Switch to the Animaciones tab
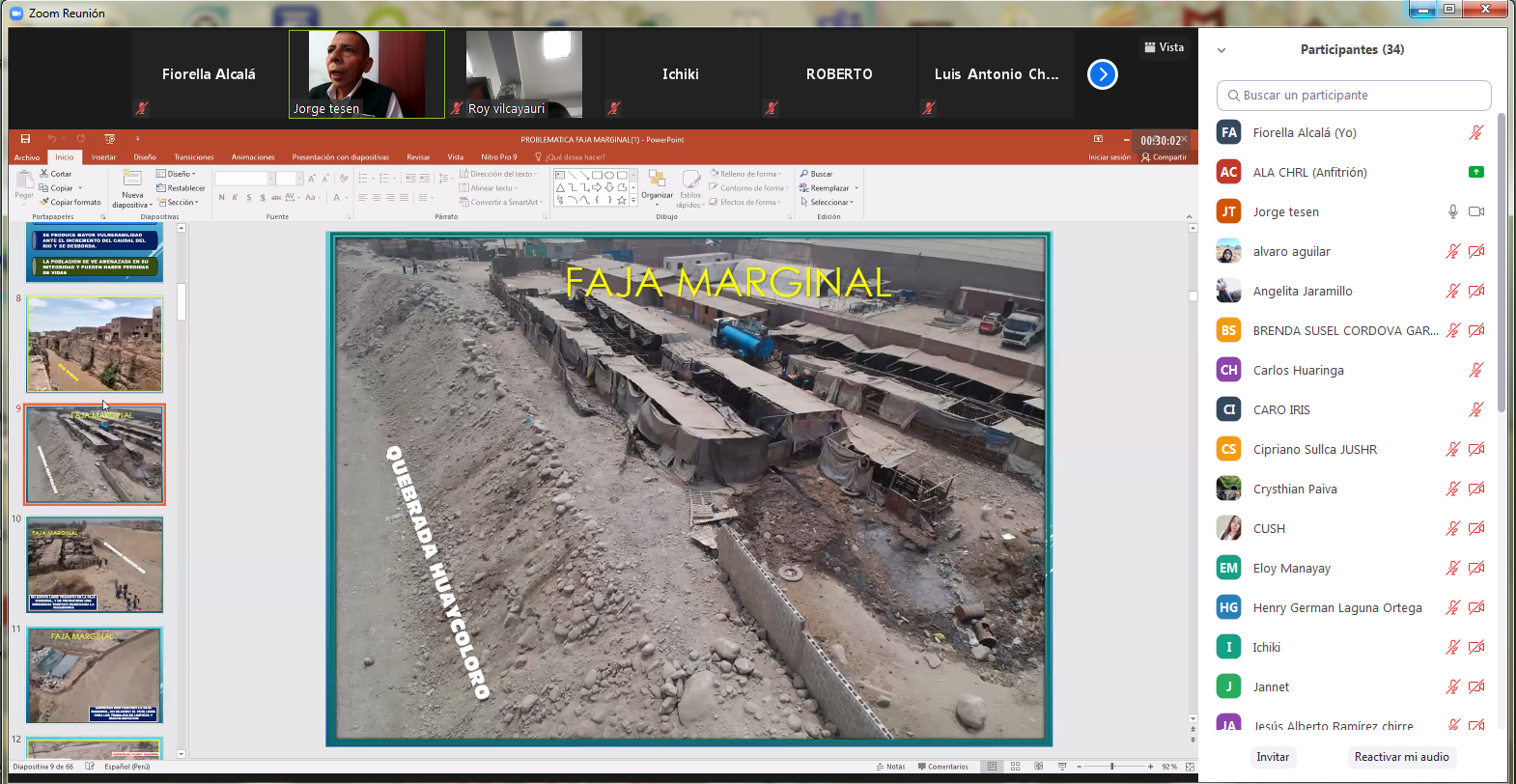Viewport: 1516px width, 784px height. 253,157
